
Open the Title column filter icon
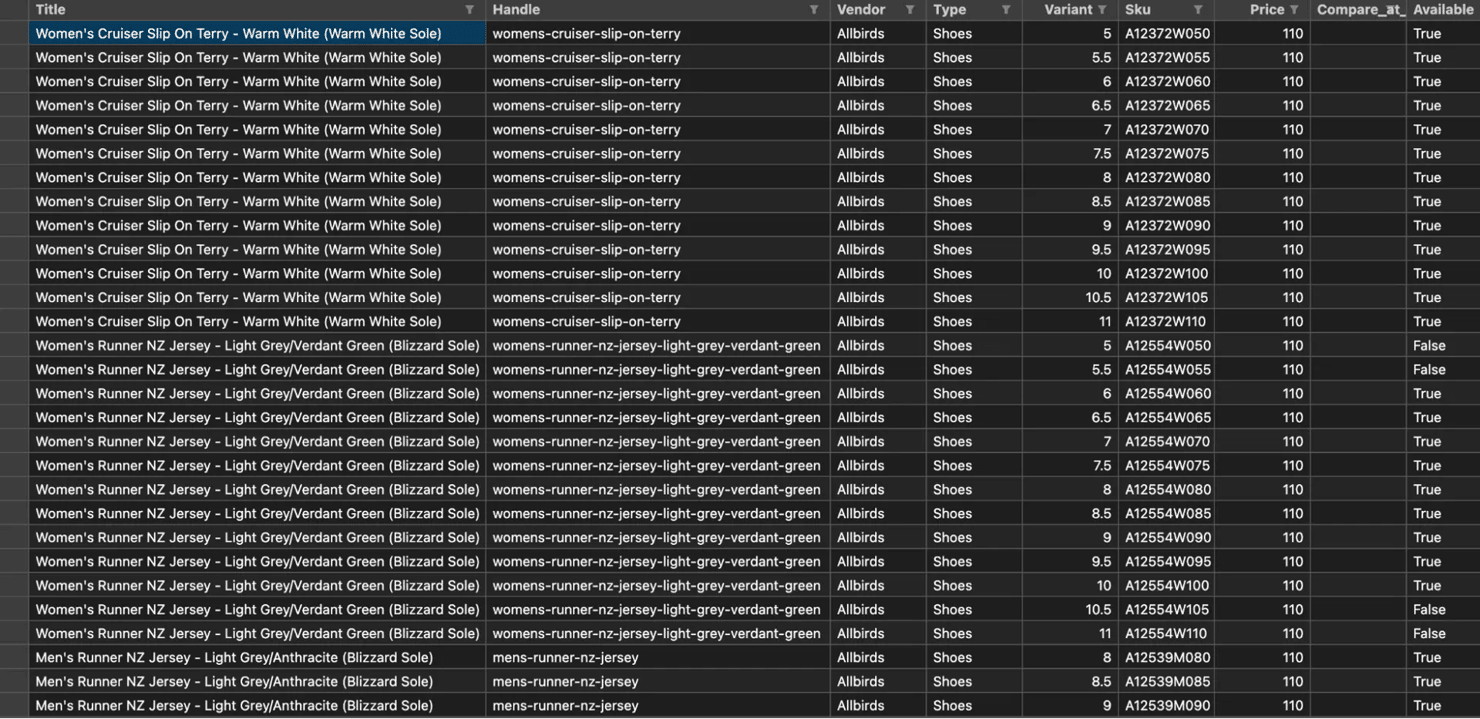(x=469, y=10)
